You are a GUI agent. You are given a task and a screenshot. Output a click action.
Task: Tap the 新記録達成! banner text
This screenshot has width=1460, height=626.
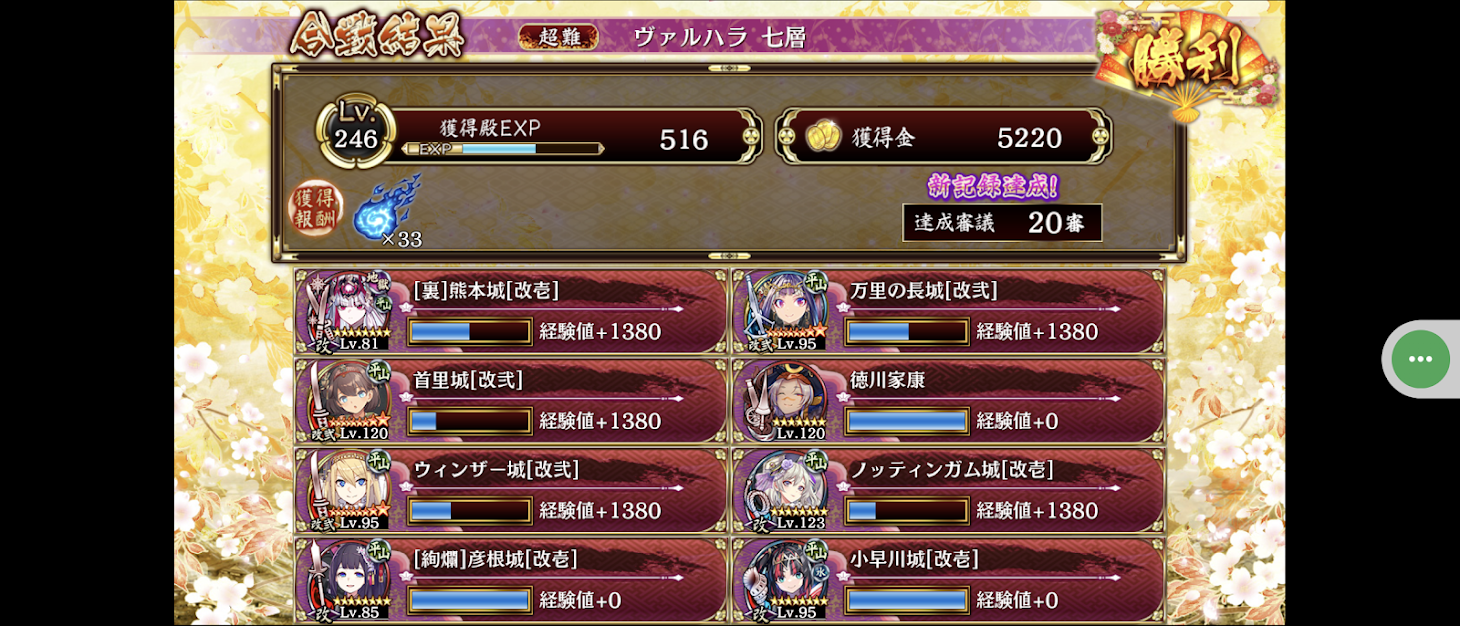[993, 186]
